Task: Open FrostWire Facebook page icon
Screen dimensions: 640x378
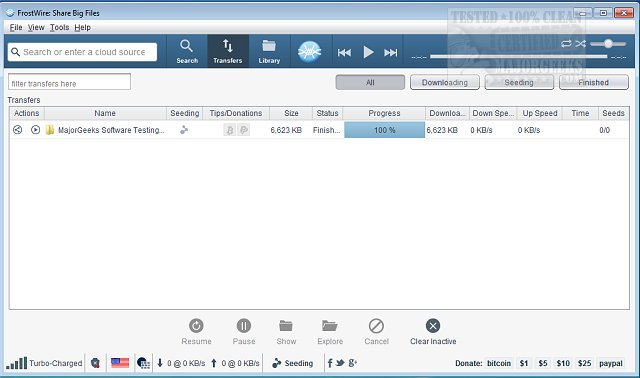Action: pos(330,363)
